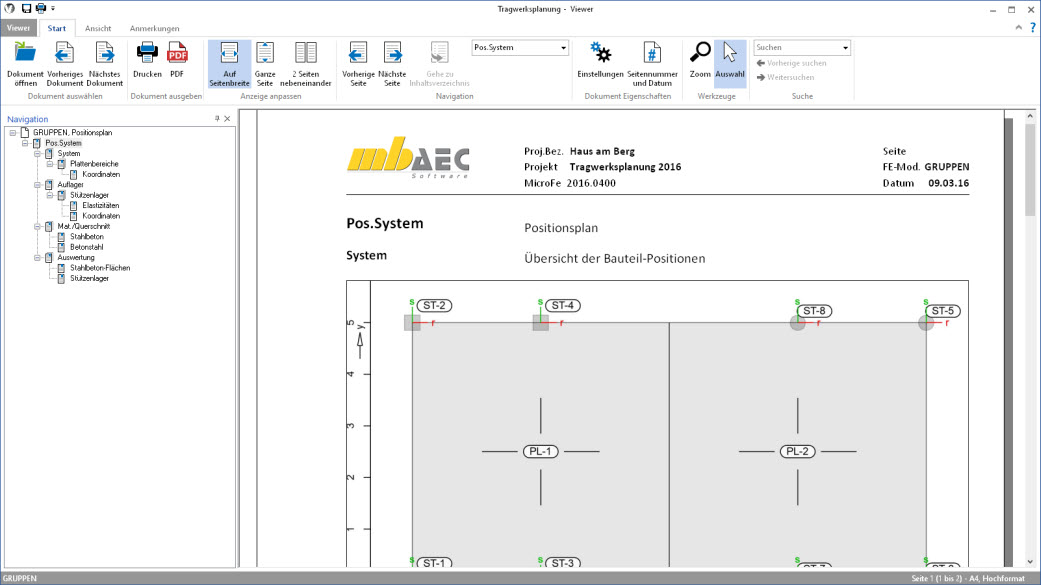Select Koordinaten below Elastizitäten
The image size is (1041, 585).
(x=101, y=216)
